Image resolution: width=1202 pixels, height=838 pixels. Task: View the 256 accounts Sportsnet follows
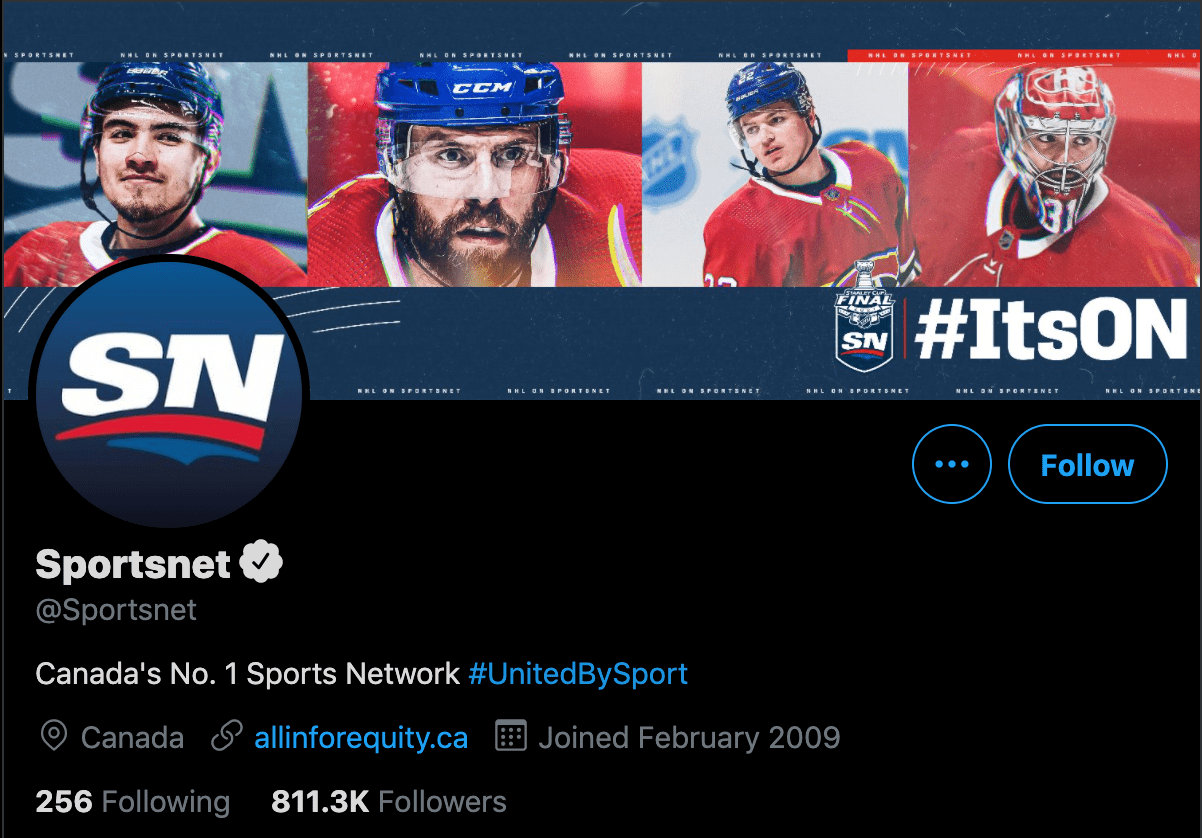[x=131, y=801]
